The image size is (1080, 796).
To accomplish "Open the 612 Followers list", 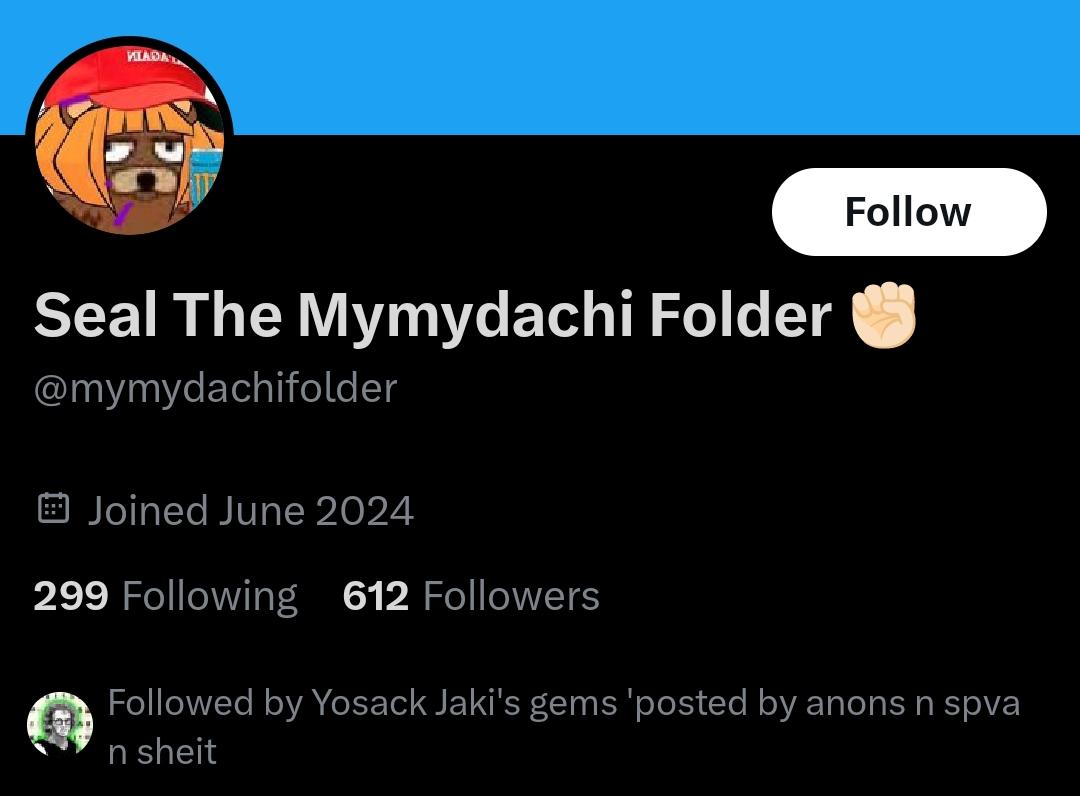I will point(470,596).
